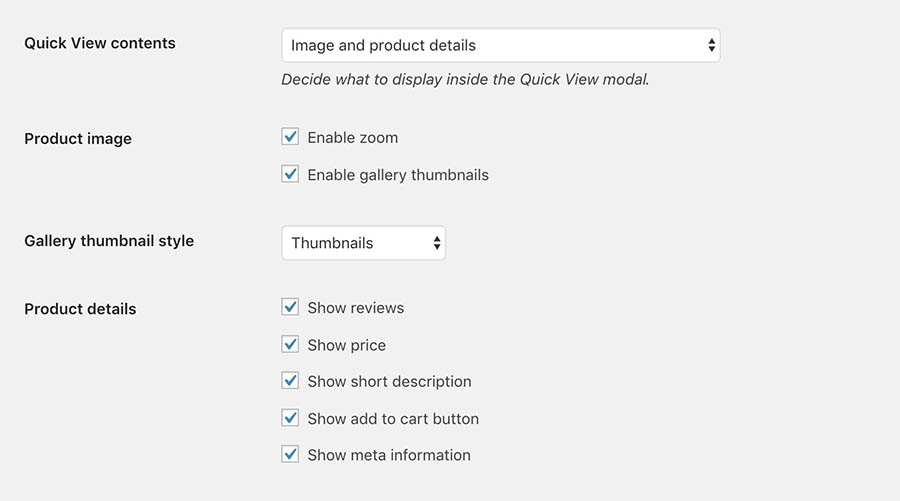This screenshot has width=900, height=501.
Task: Open the Gallery thumbnail style dropdown
Action: (363, 243)
